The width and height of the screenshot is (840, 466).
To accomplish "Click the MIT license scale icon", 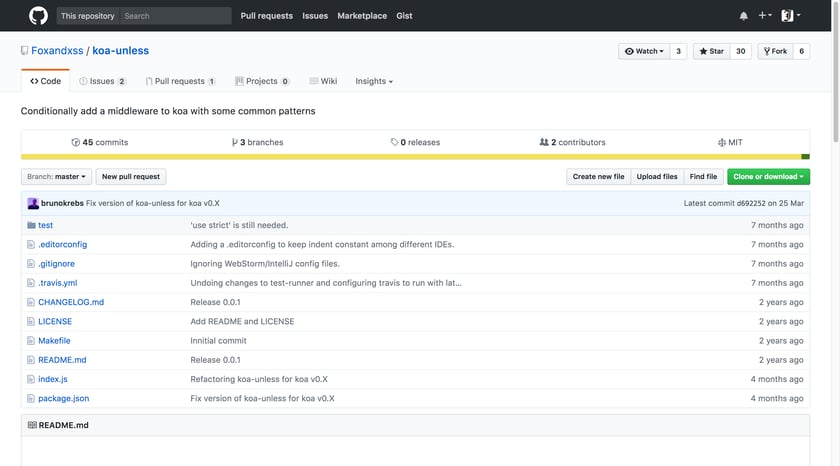I will coord(722,142).
